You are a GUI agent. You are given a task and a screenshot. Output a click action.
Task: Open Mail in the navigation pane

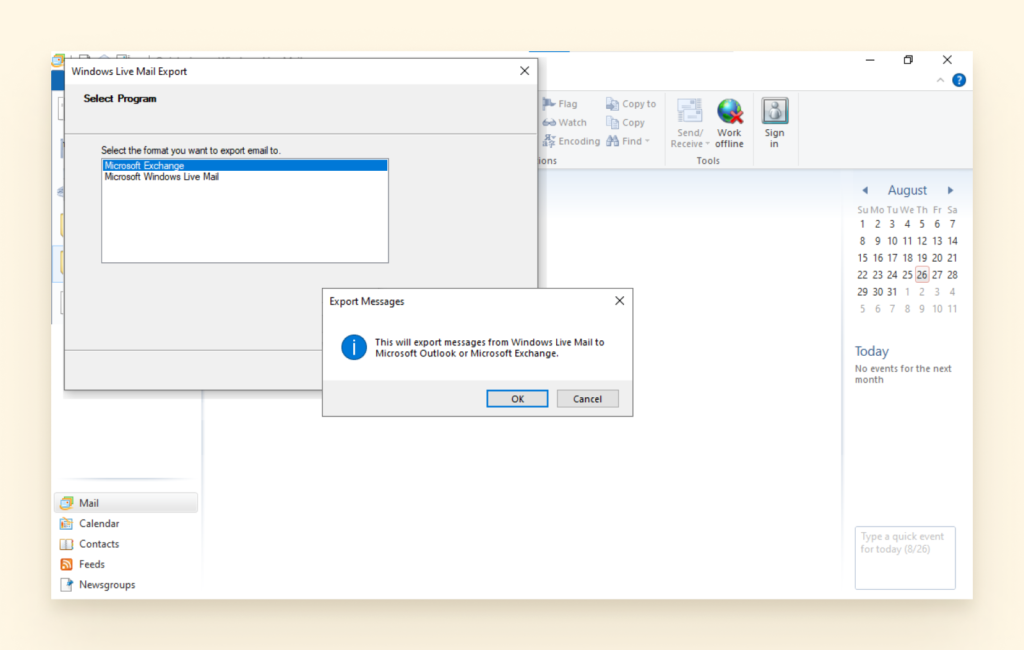click(x=125, y=502)
